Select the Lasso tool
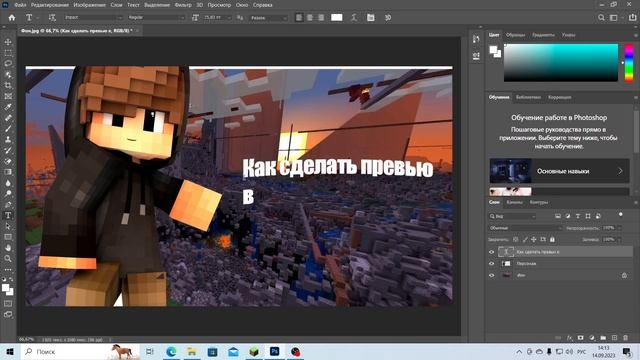This screenshot has height=360, width=640. pyautogui.click(x=8, y=64)
